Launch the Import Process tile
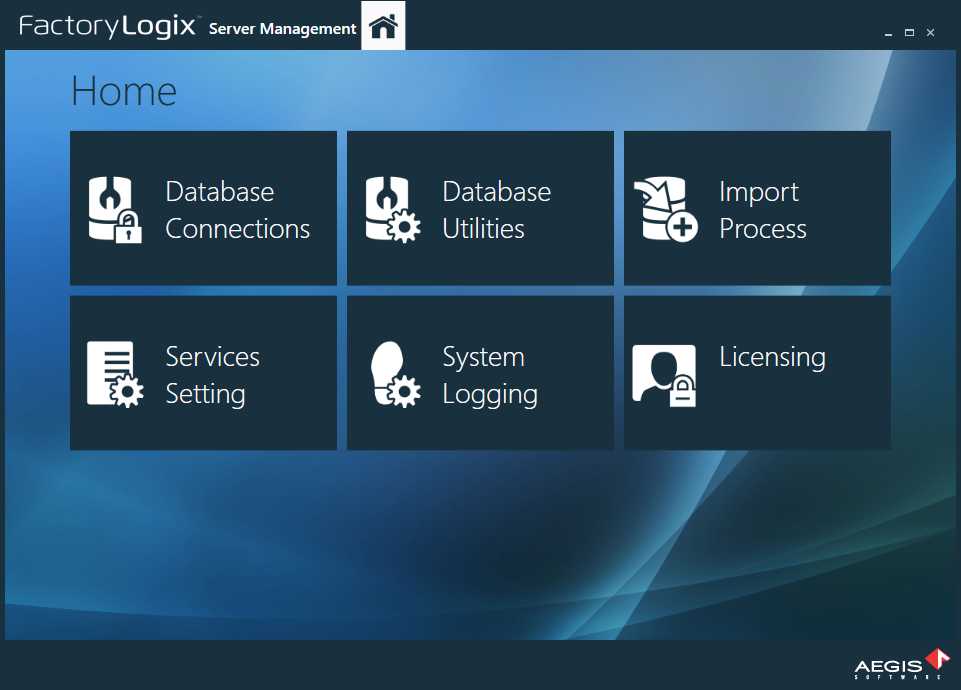 pyautogui.click(x=757, y=207)
